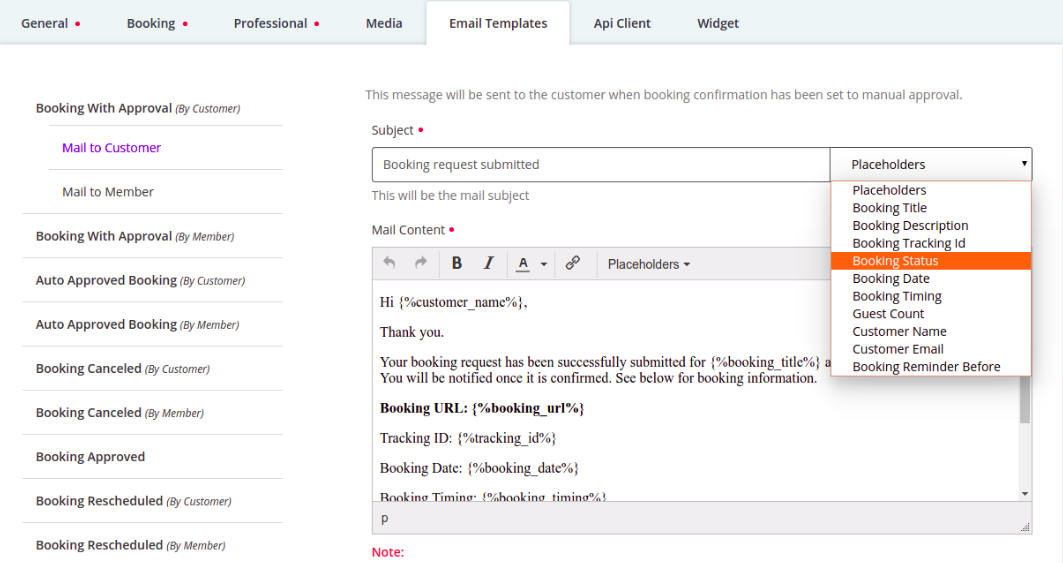Click the mail Subject input field
1063x563 pixels.
[x=600, y=165]
